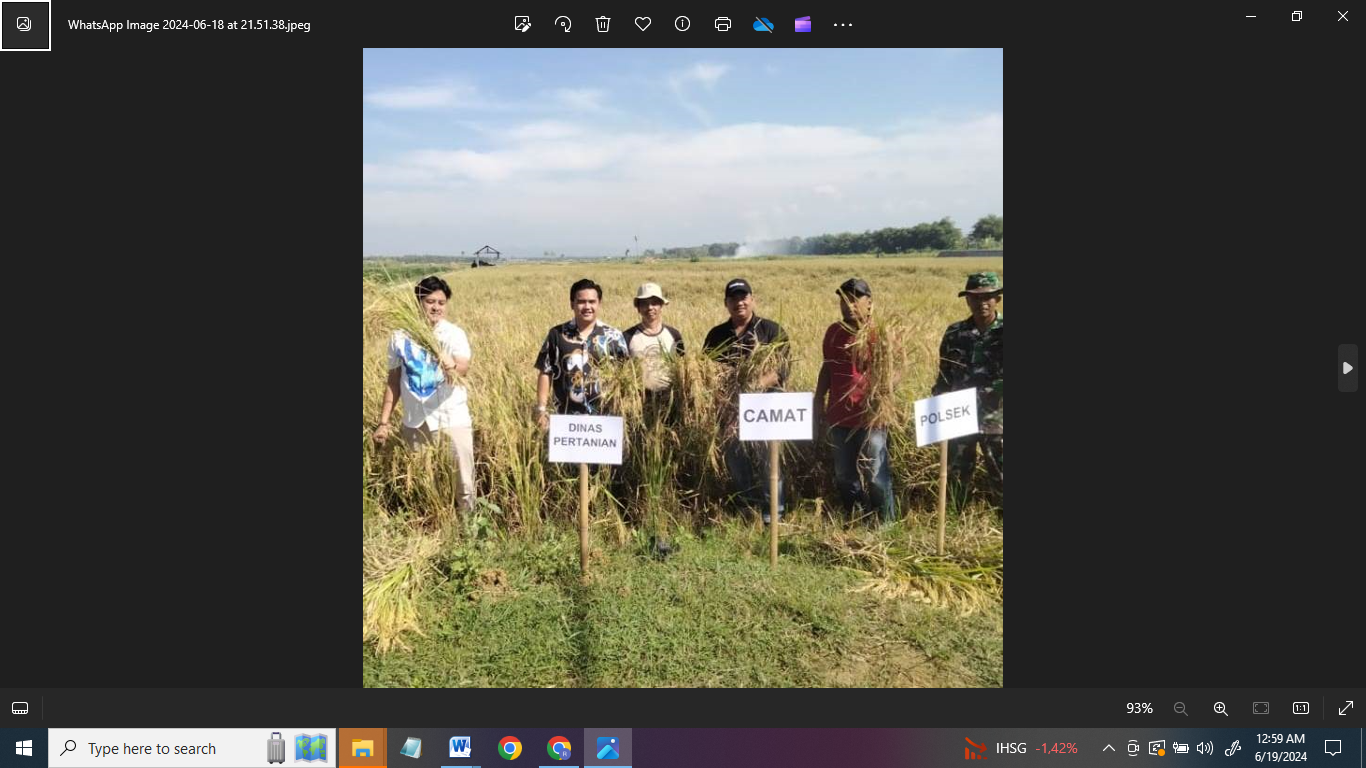Image resolution: width=1366 pixels, height=768 pixels.
Task: Rotate the image clockwise
Action: 562,24
